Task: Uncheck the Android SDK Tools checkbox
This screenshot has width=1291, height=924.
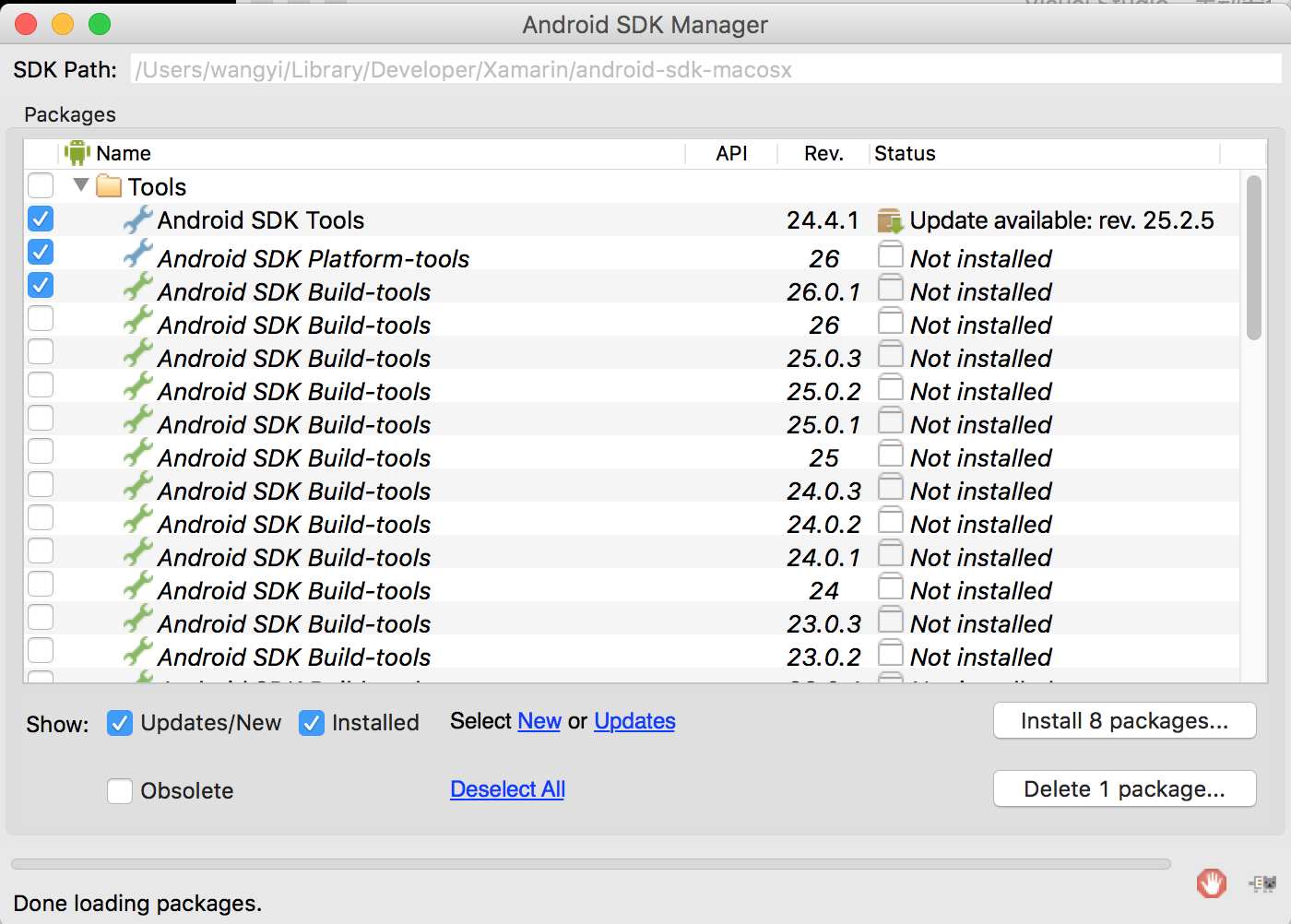Action: 41,219
